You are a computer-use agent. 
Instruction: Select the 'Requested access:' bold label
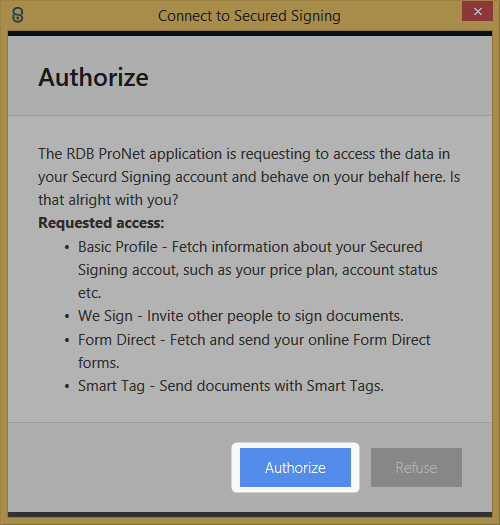tap(101, 223)
